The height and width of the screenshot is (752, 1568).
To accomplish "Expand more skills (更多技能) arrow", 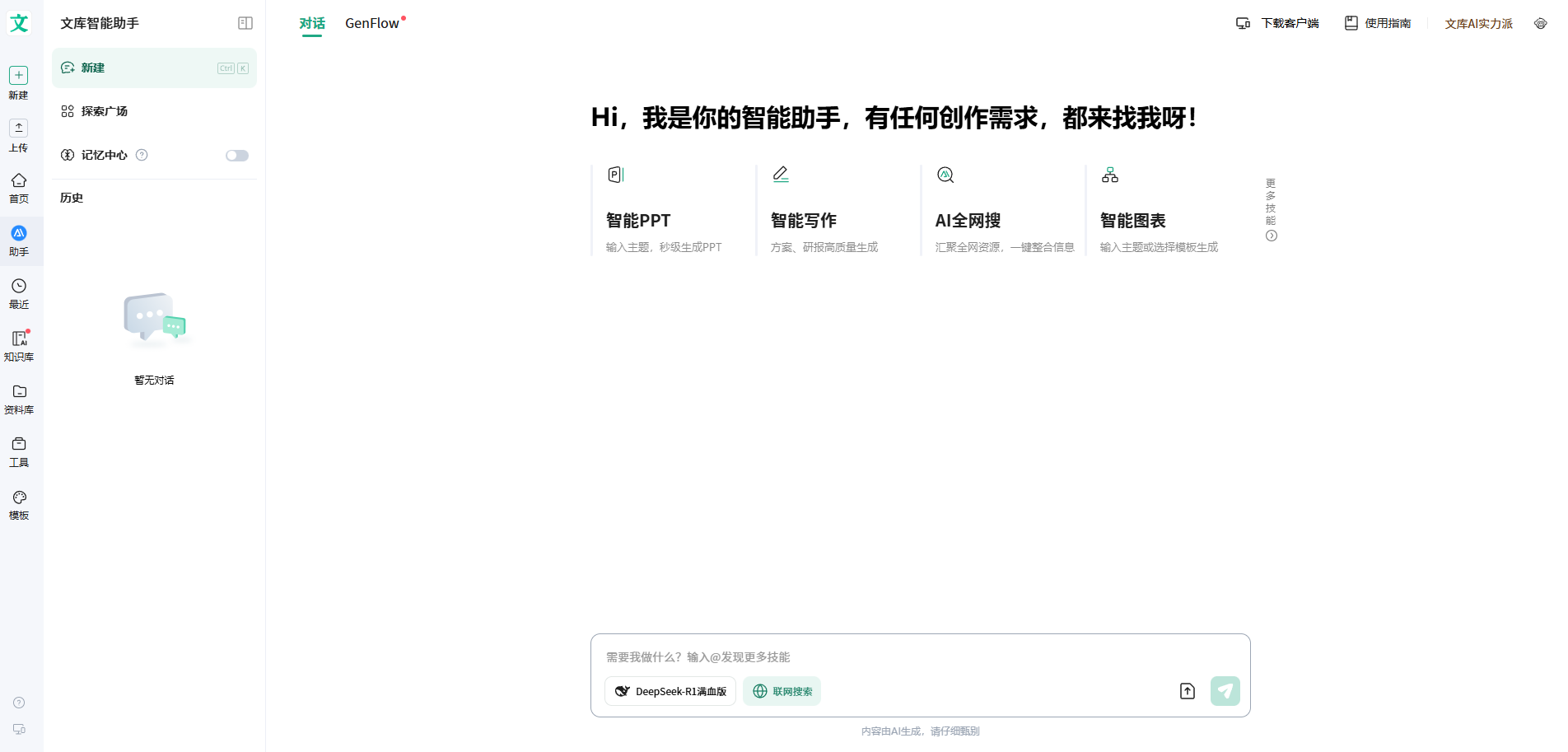I will pos(1271,236).
